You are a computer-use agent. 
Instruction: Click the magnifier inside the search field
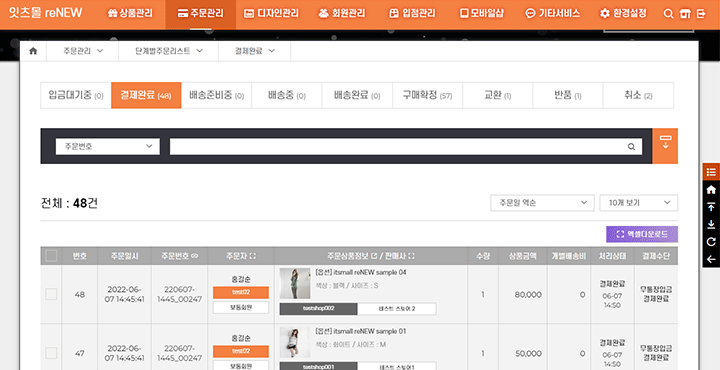631,147
